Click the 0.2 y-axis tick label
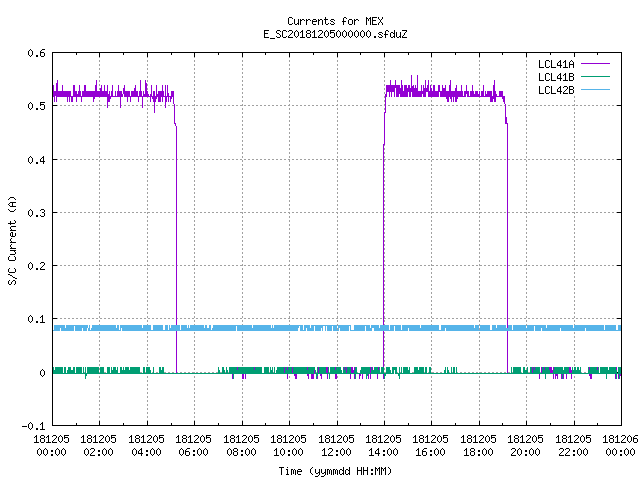 (36, 266)
